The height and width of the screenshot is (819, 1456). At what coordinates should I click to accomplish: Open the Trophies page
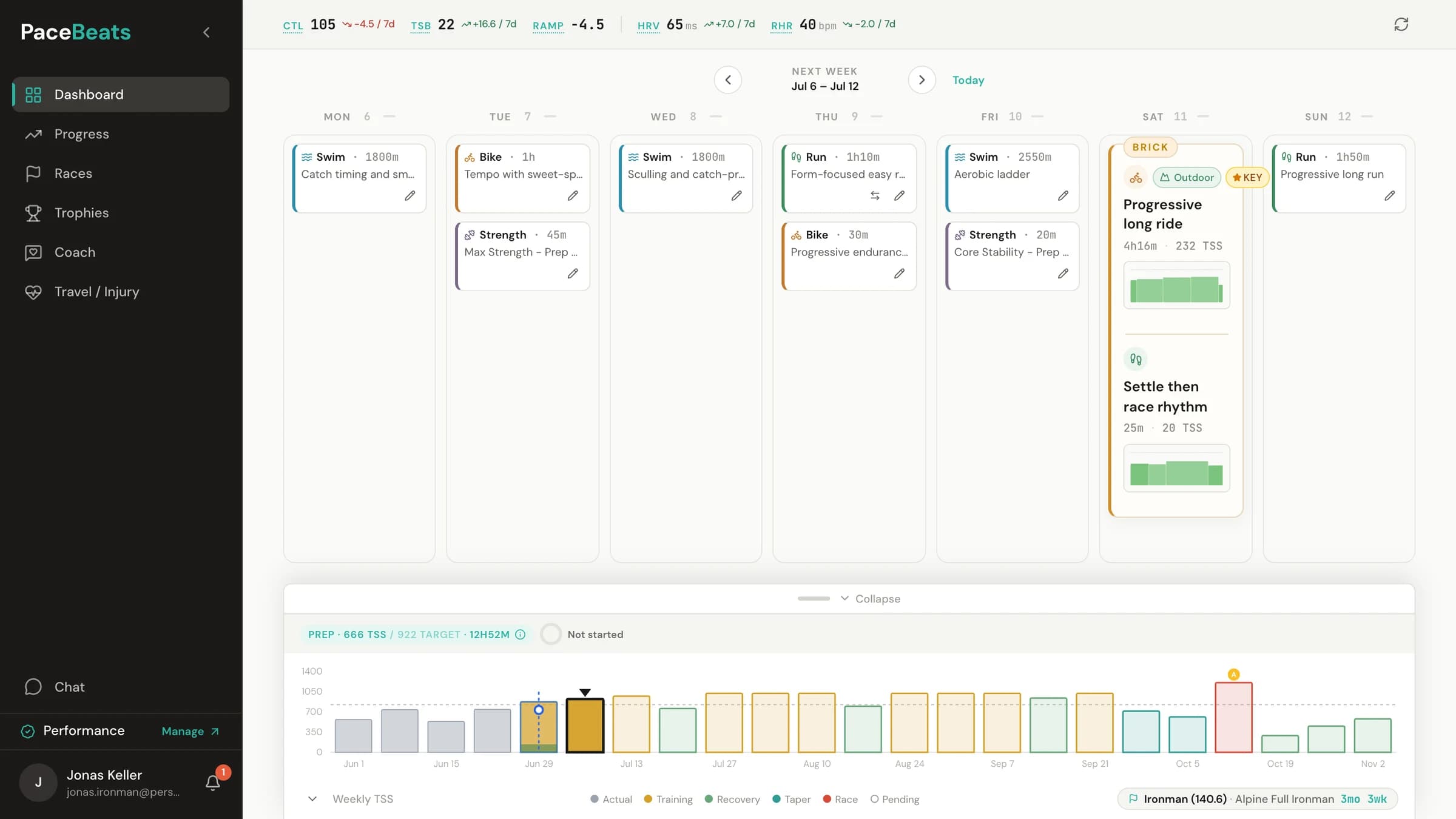pos(121,213)
